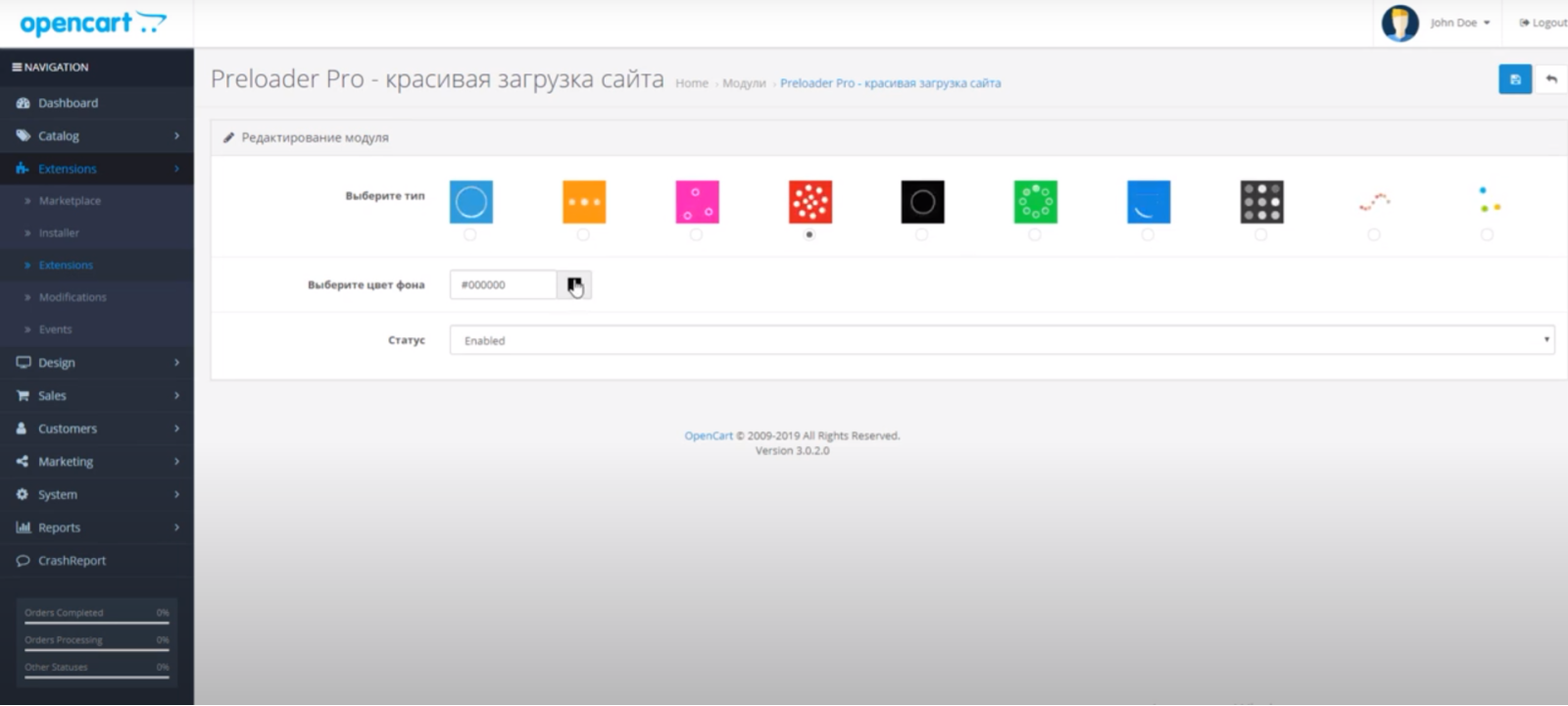
Task: Click the pink dots preloader thumbnail
Action: 697,202
